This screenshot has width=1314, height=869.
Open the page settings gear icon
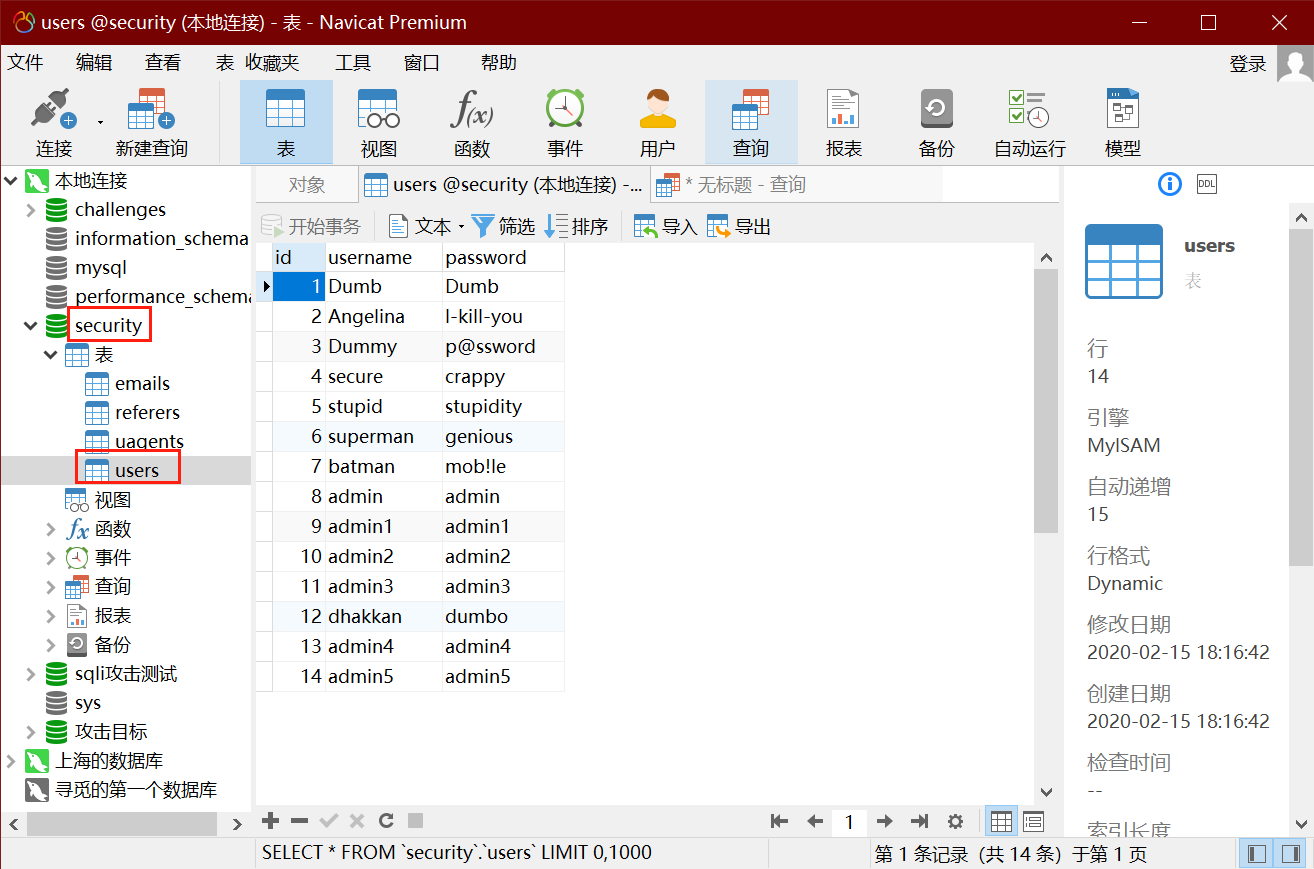tap(955, 822)
